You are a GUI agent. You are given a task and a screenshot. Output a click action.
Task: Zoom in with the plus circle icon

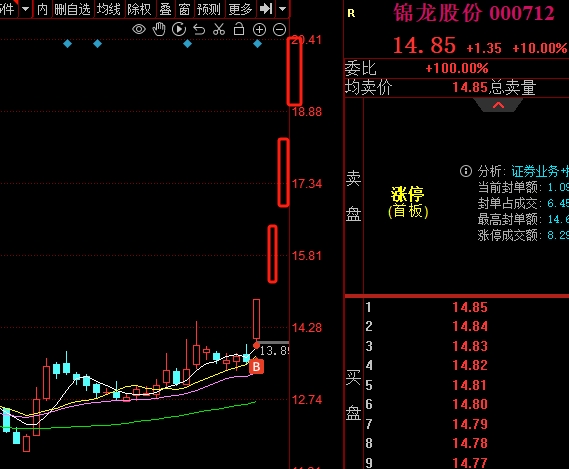(259, 29)
